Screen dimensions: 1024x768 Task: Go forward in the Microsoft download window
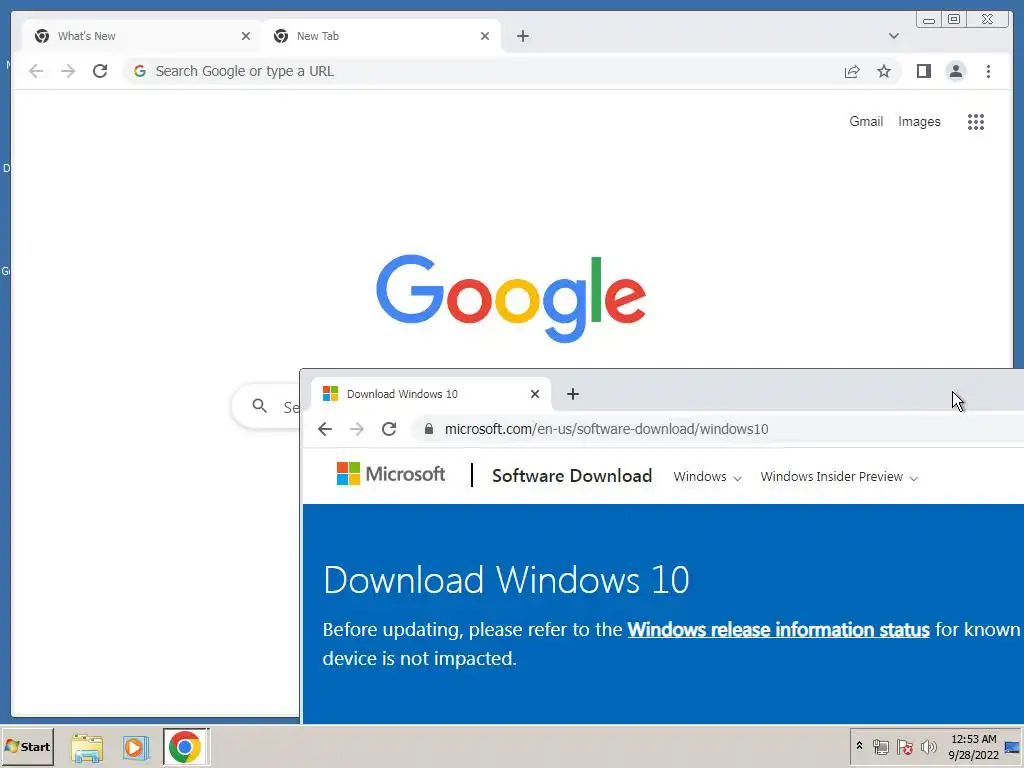coord(357,429)
